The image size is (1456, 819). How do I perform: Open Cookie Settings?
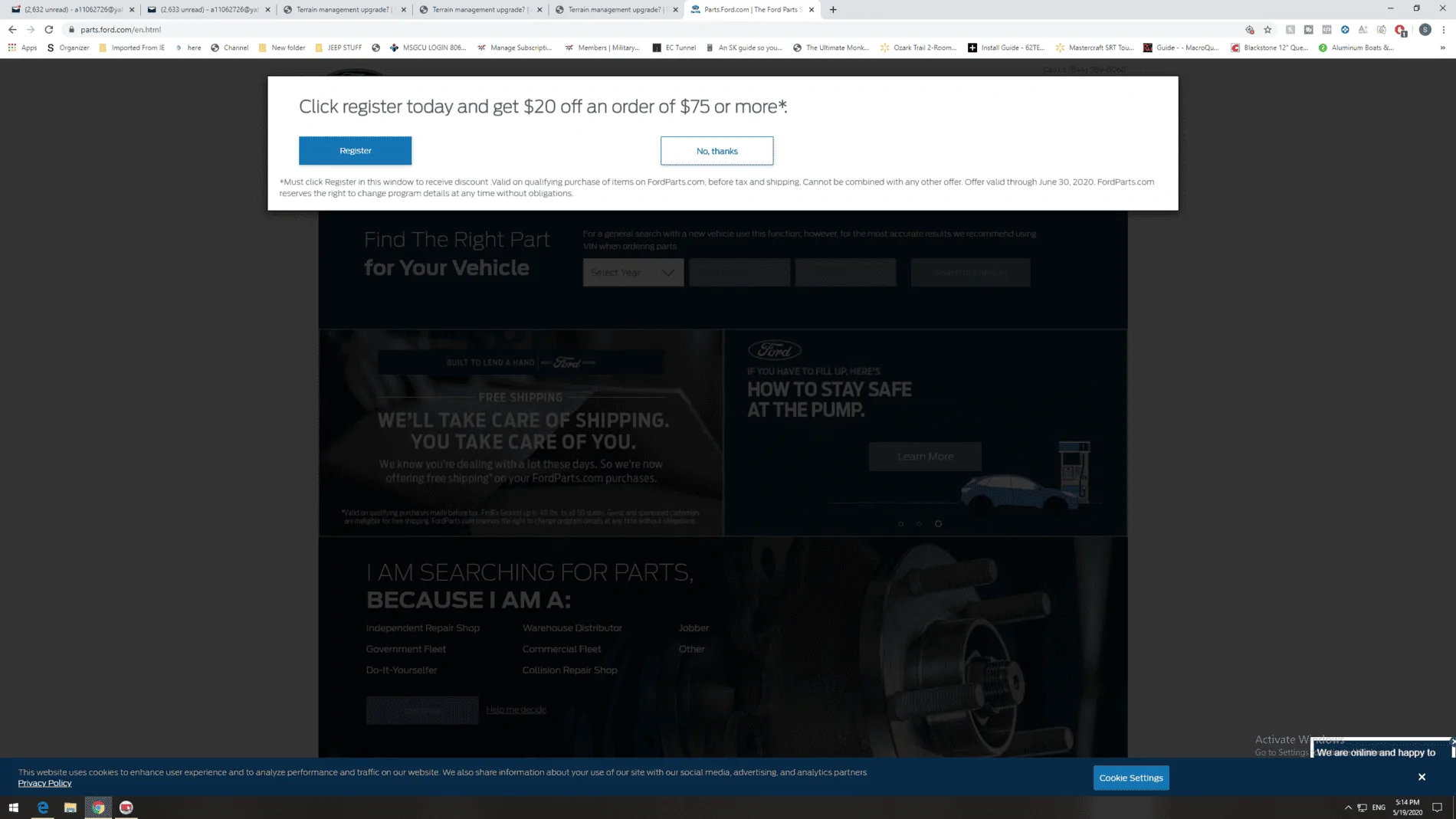(1131, 778)
